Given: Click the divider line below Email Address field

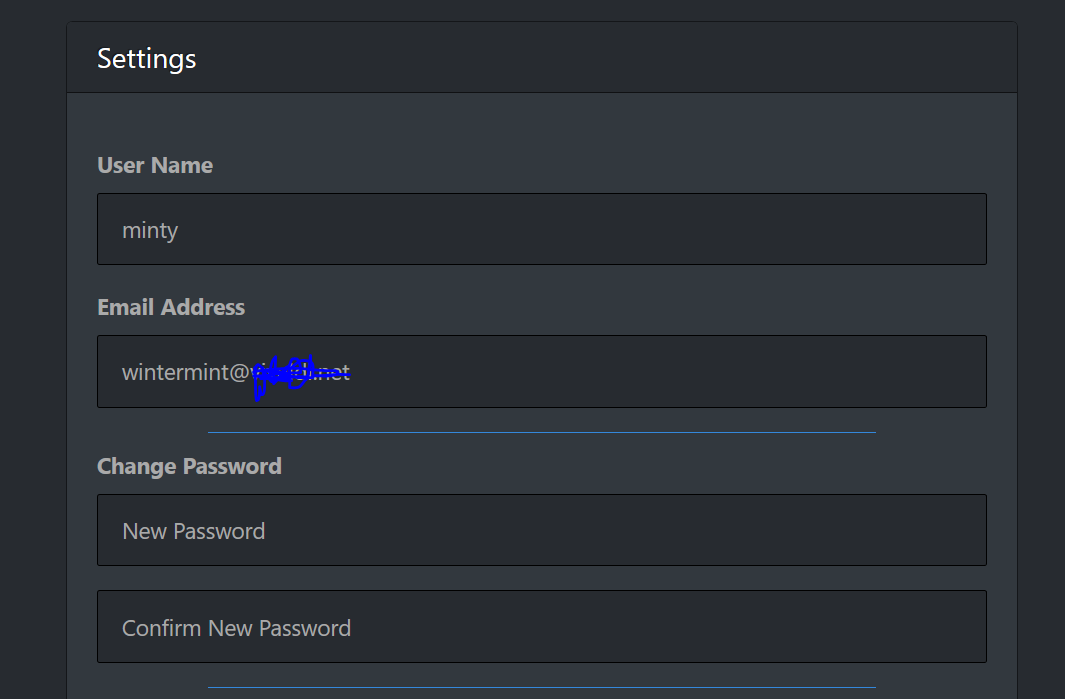Looking at the screenshot, I should 541,432.
